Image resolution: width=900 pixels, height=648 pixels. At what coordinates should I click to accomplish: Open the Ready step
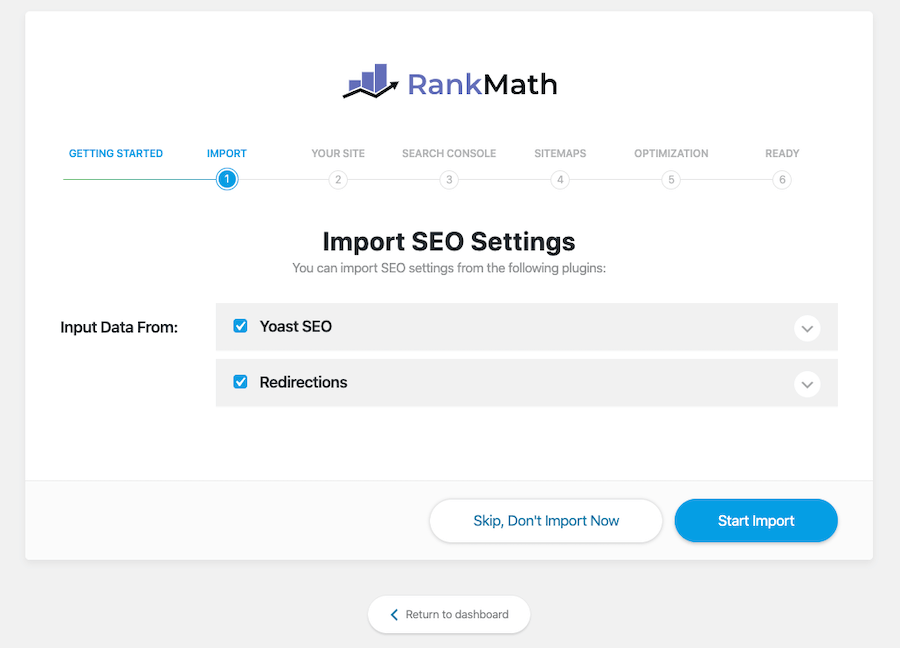[782, 153]
